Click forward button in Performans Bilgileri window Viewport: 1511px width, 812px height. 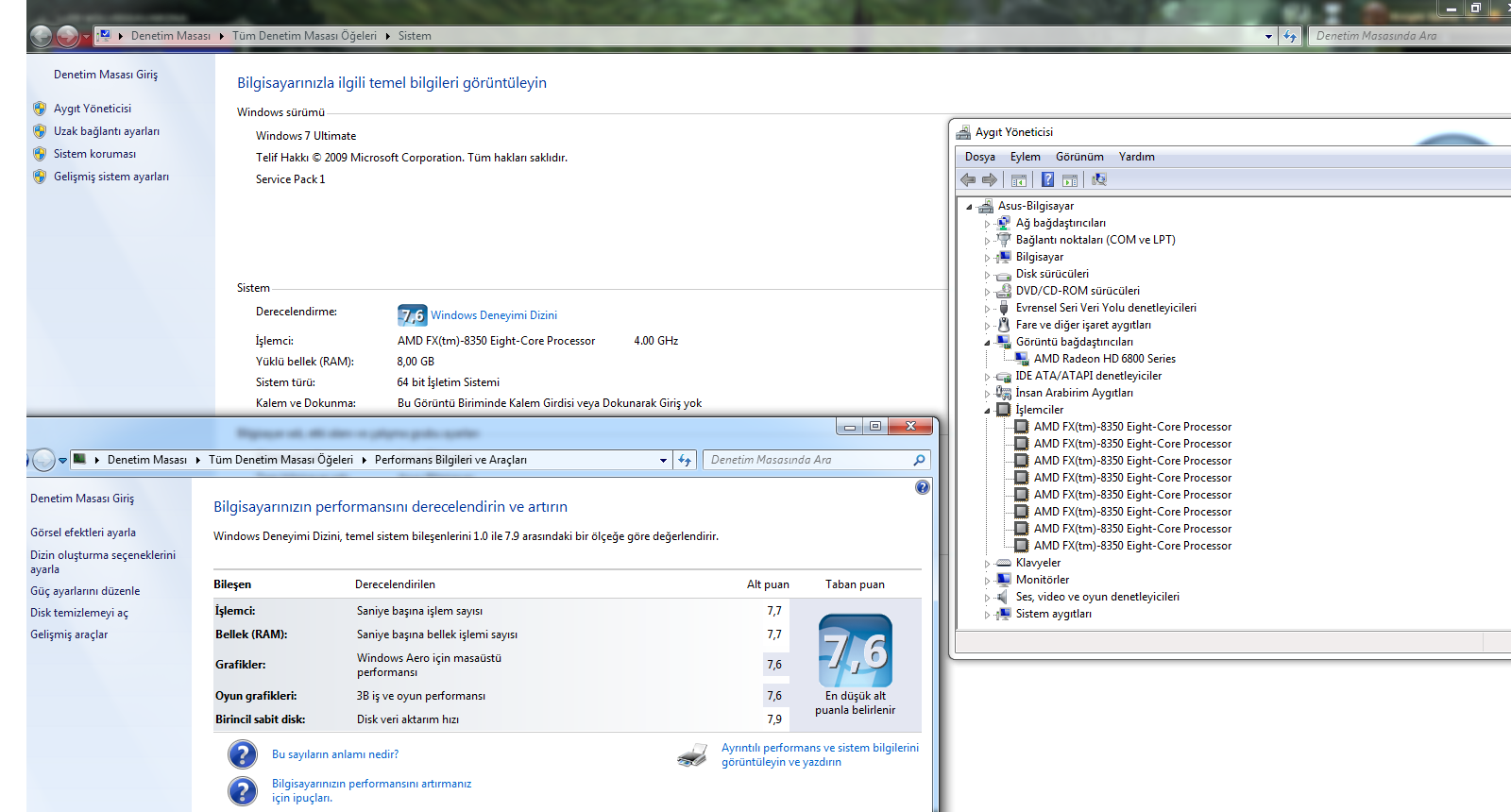point(43,460)
